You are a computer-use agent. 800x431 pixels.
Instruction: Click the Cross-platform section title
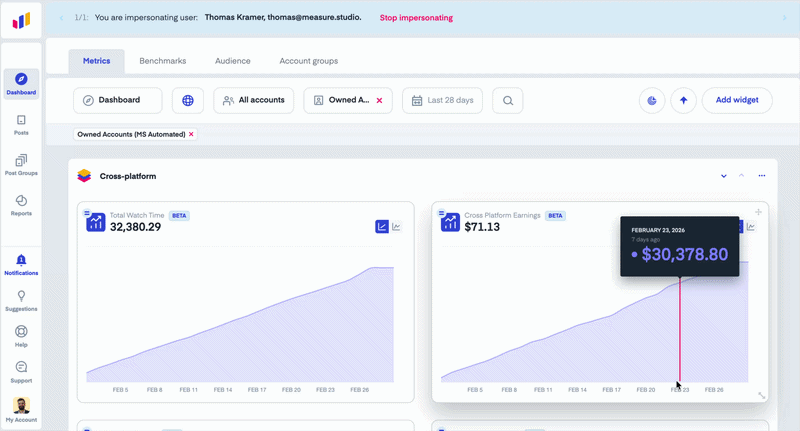tap(128, 176)
